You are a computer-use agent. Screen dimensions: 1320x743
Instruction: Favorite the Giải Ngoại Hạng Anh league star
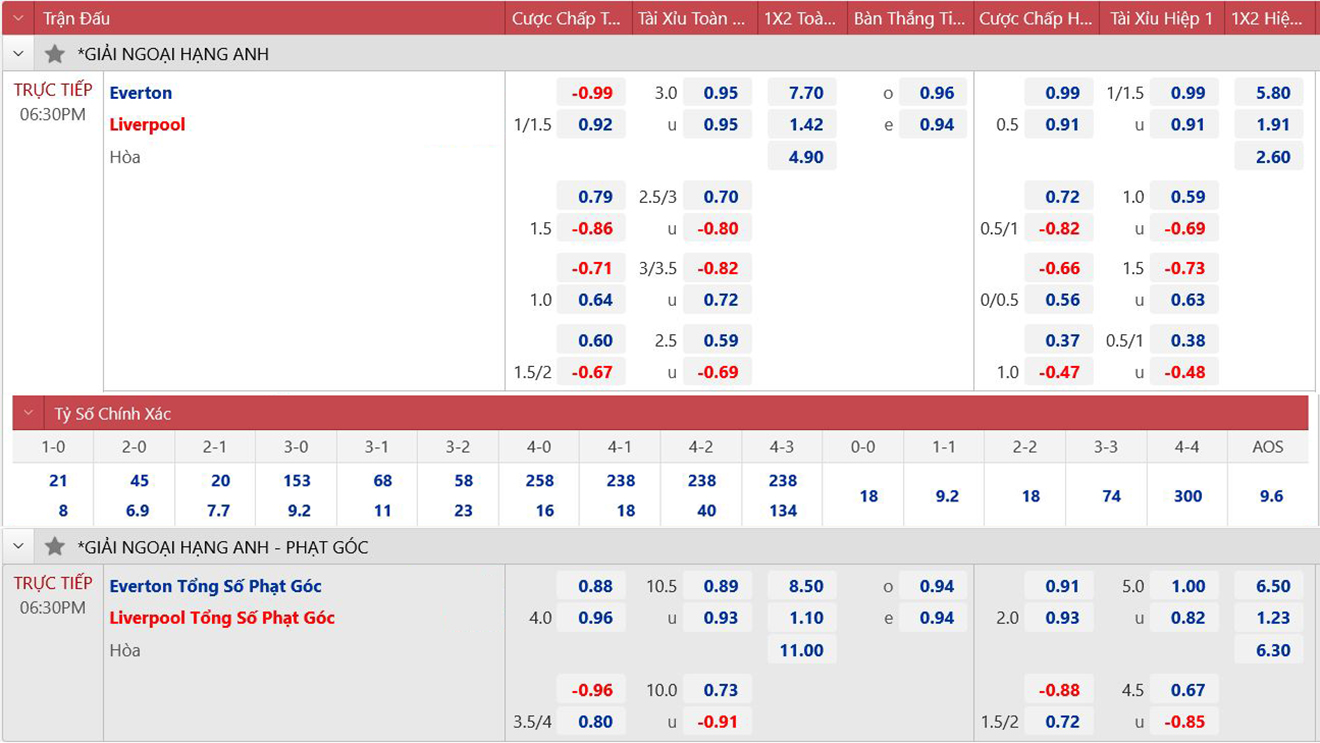click(x=55, y=54)
